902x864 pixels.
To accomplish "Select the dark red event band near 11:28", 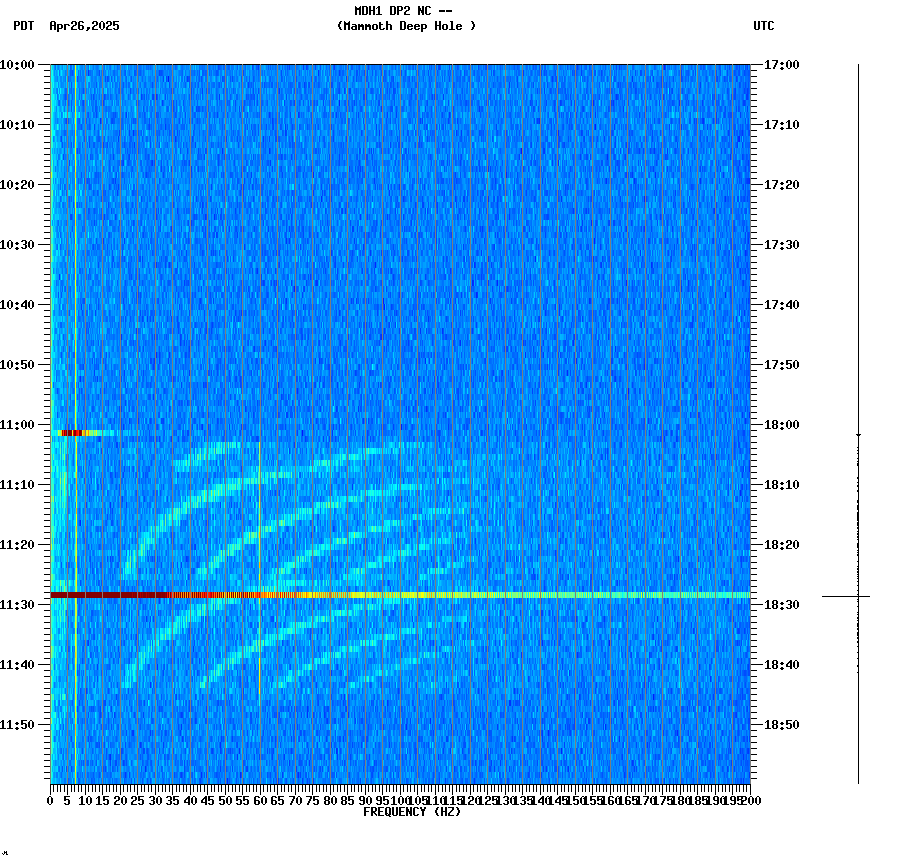I will pos(300,596).
